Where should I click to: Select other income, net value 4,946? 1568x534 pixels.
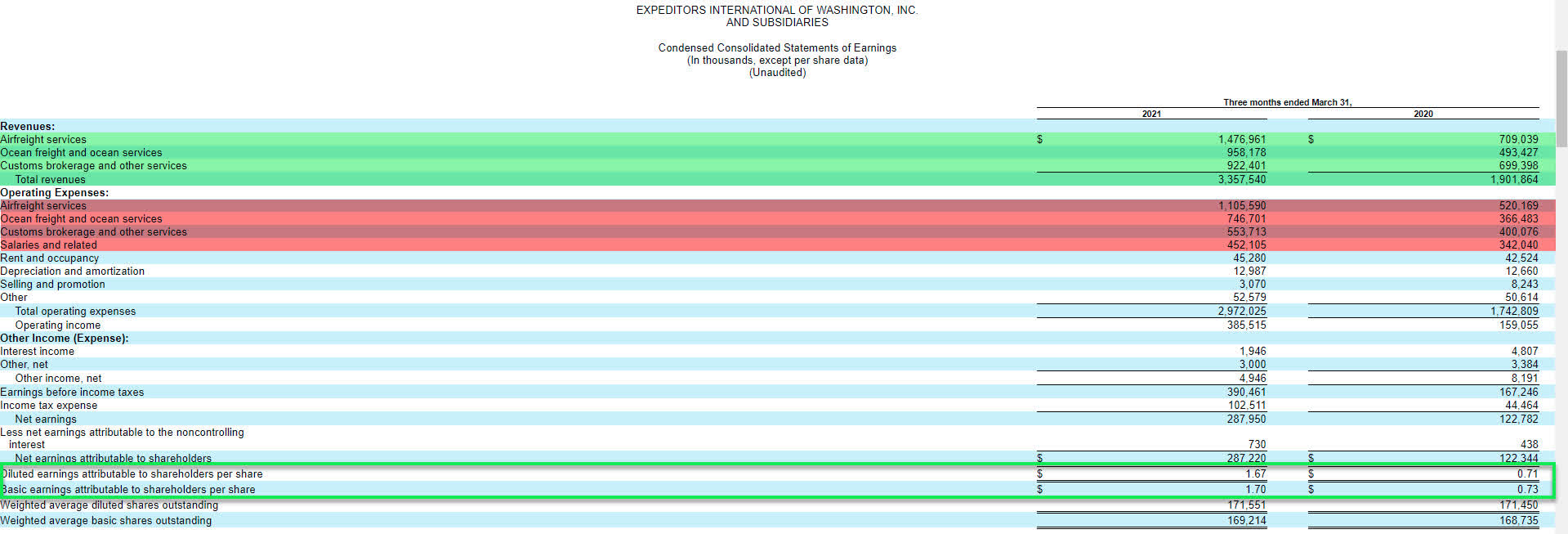[x=1253, y=379]
